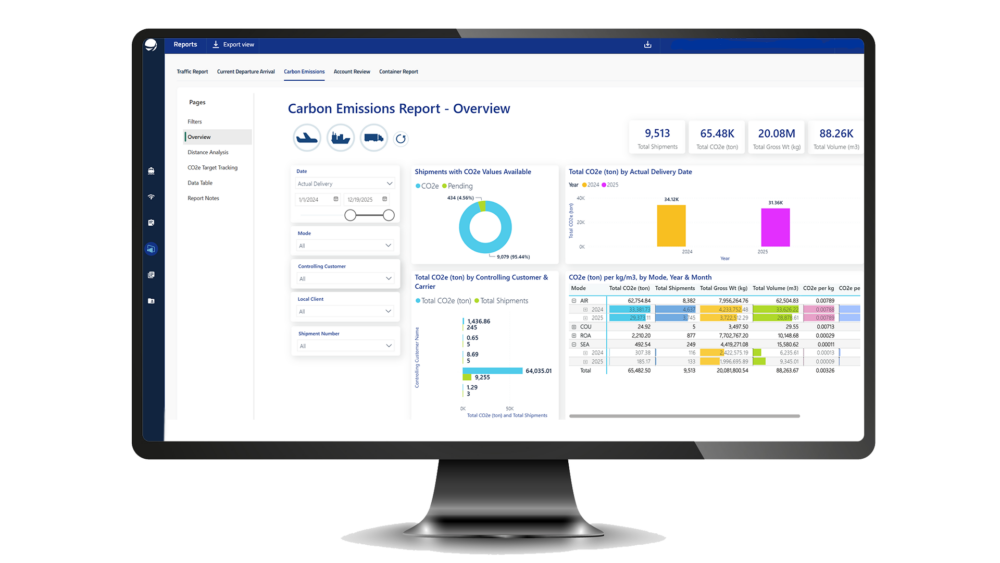Screen dimensions: 1000x563
Task: Click the circular reset filters icon
Action: pos(401,139)
